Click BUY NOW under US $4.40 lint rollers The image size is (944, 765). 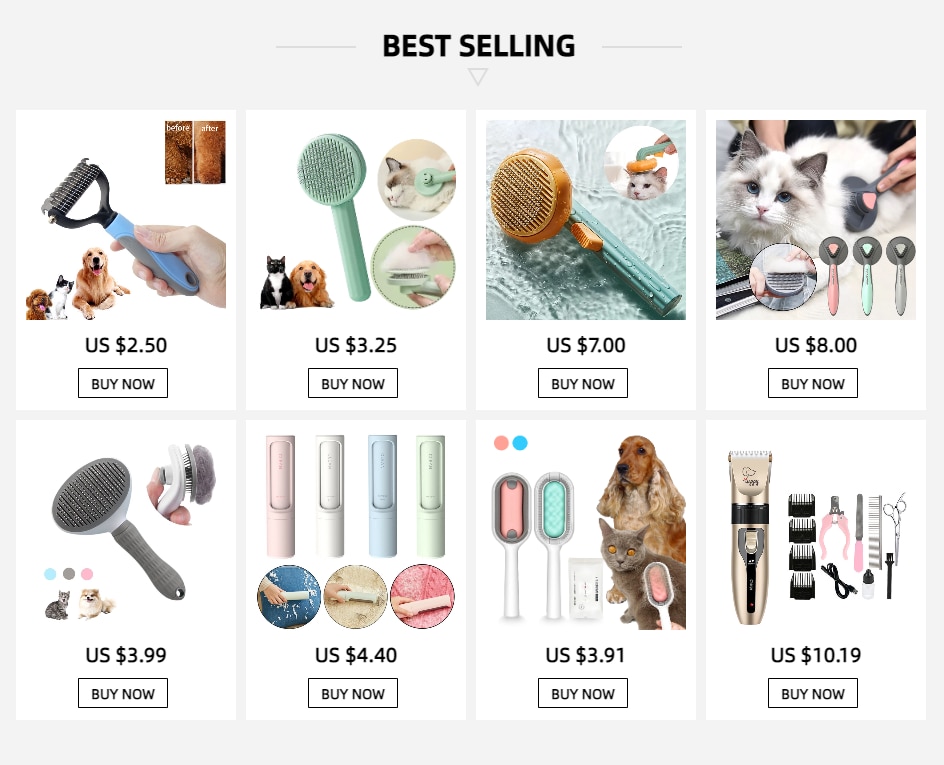pos(353,693)
